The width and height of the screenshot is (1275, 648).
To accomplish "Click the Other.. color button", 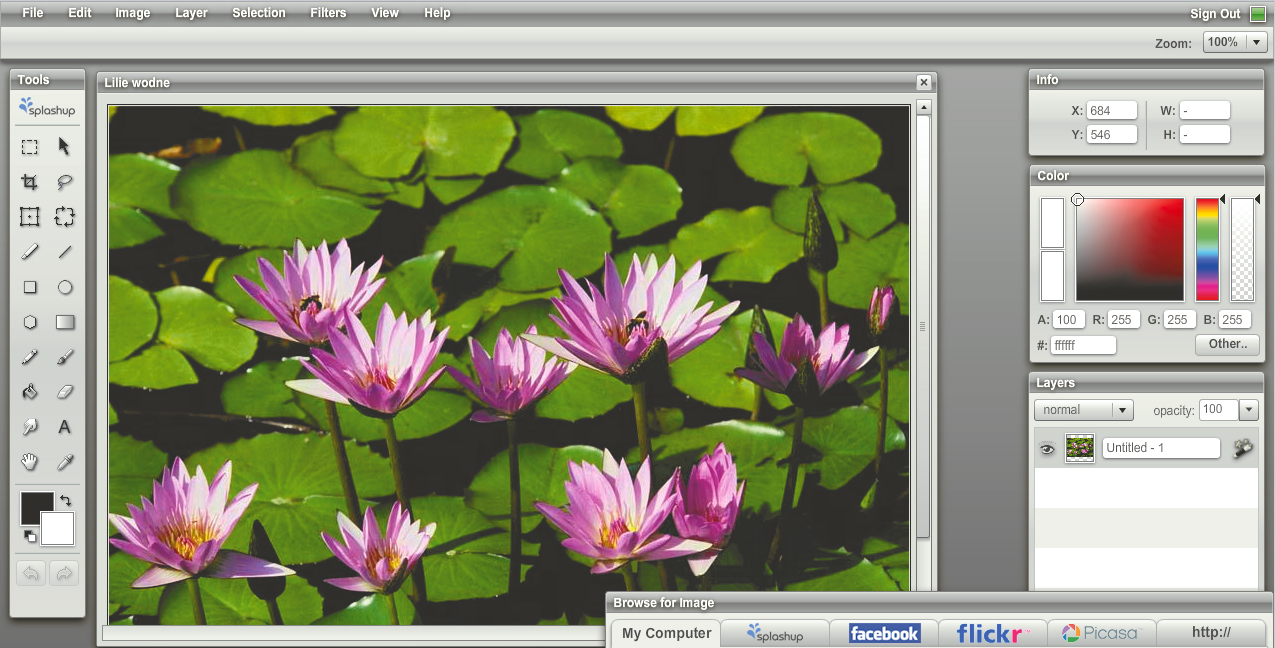I will pyautogui.click(x=1227, y=344).
